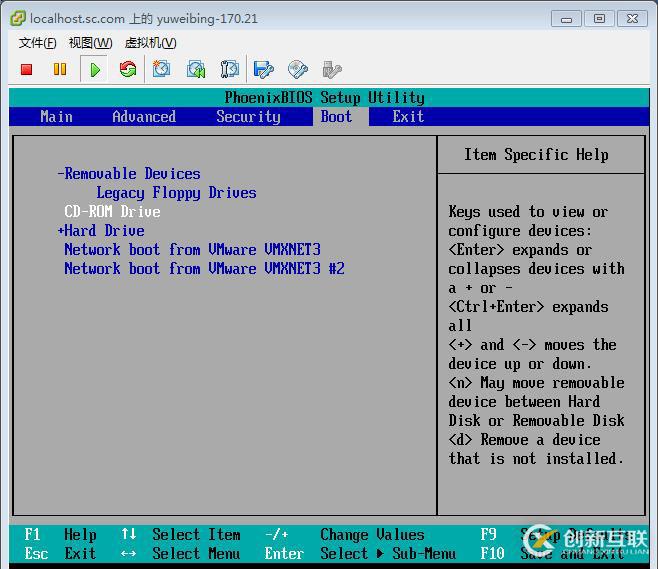Click the red Stop (power off) icon
Viewport: 658px width, 569px height.
[x=27, y=69]
